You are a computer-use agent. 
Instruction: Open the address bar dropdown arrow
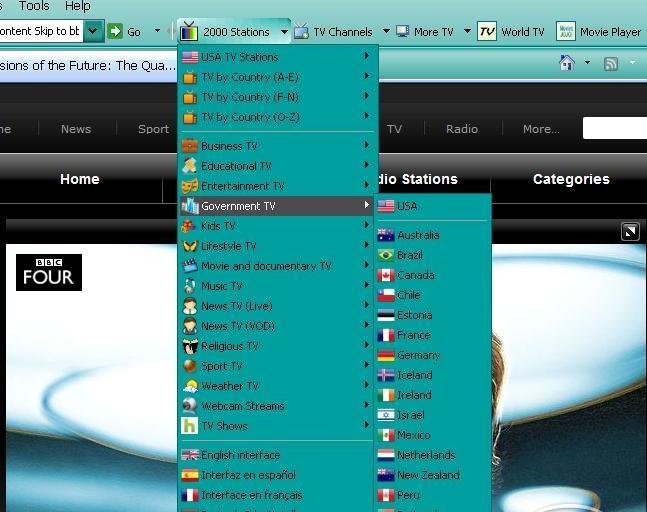point(93,31)
